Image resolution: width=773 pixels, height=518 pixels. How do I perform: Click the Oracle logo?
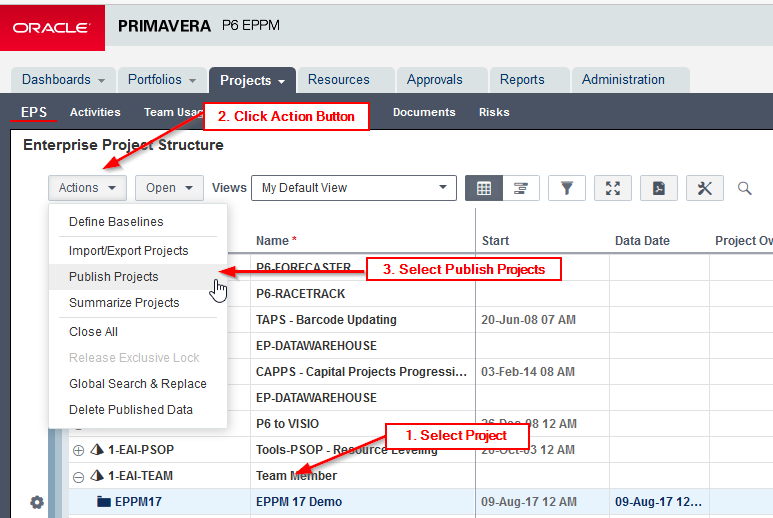(x=52, y=28)
